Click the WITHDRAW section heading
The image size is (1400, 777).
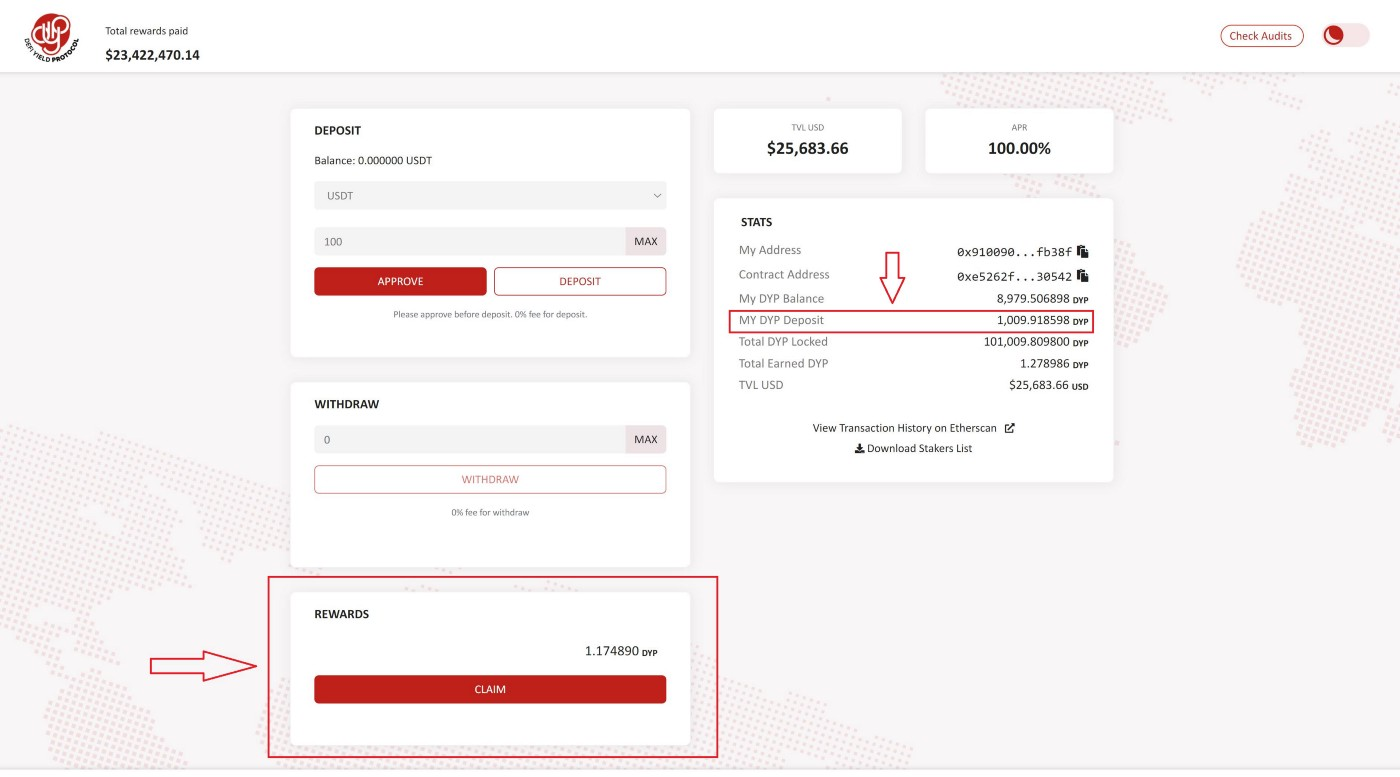click(346, 405)
